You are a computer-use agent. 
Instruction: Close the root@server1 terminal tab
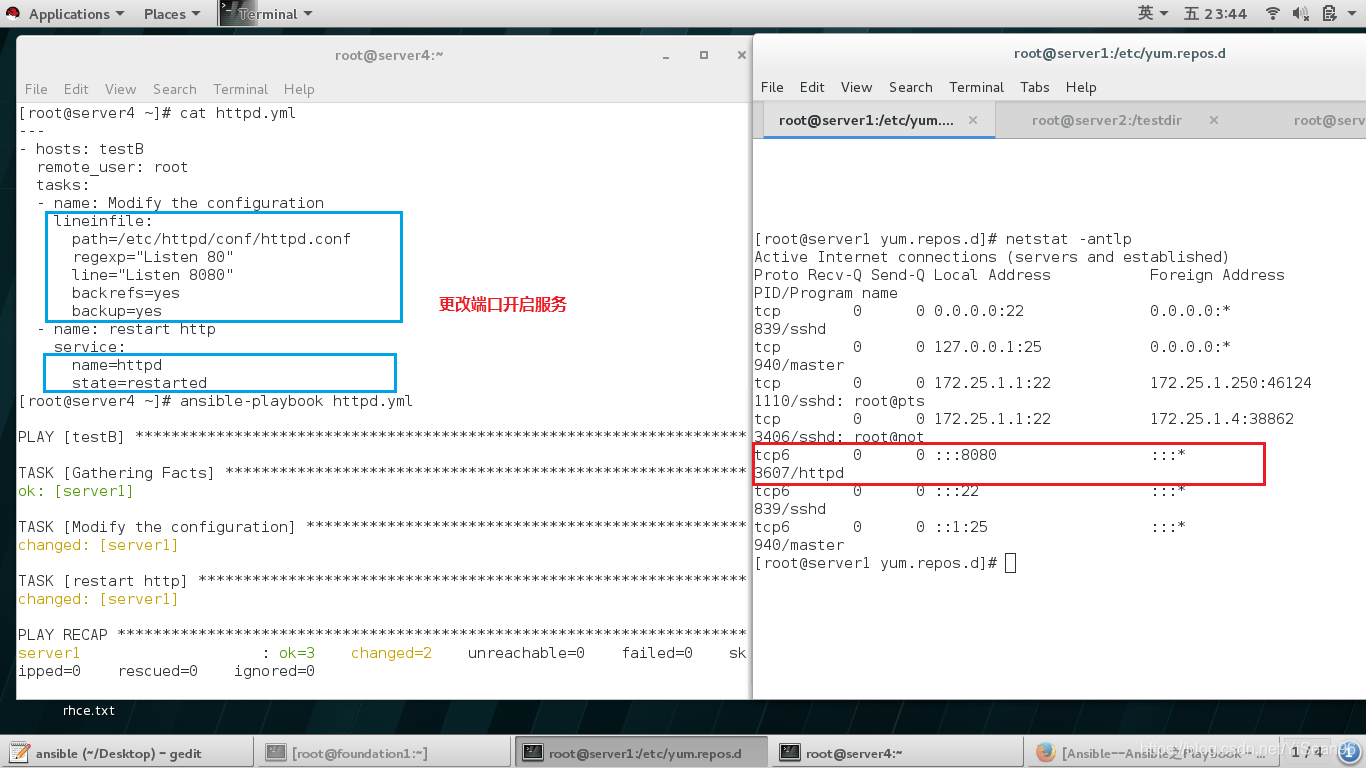[x=973, y=120]
